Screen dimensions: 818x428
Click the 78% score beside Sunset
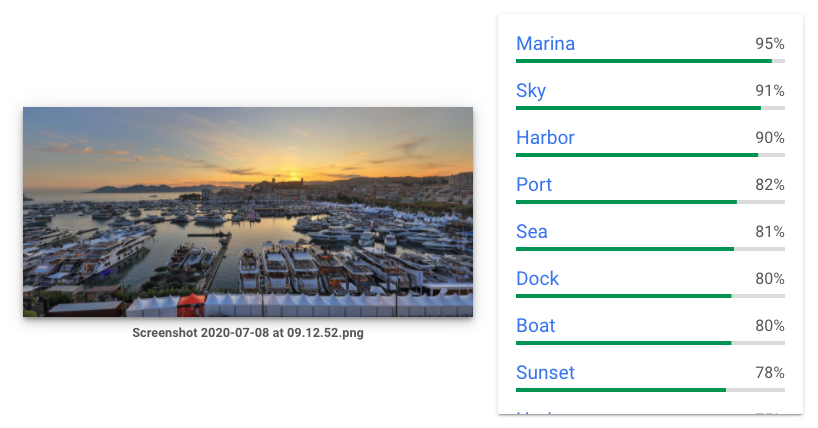click(770, 373)
